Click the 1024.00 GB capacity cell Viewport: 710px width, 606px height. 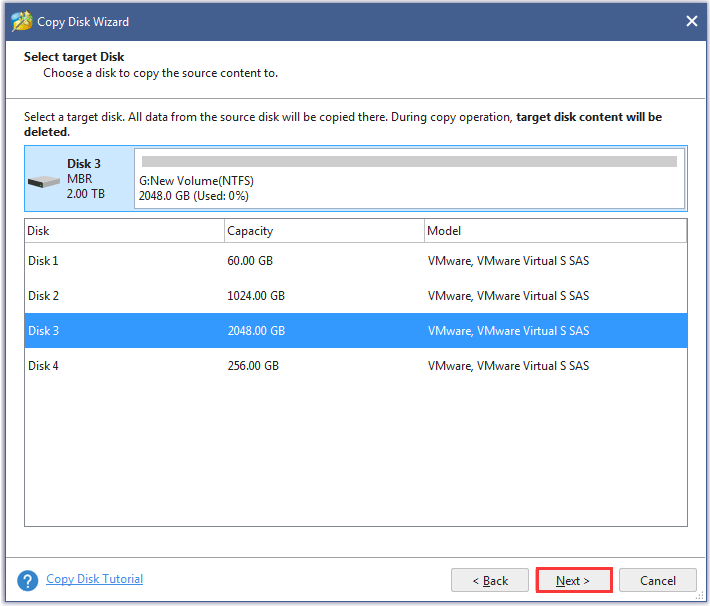coord(256,296)
